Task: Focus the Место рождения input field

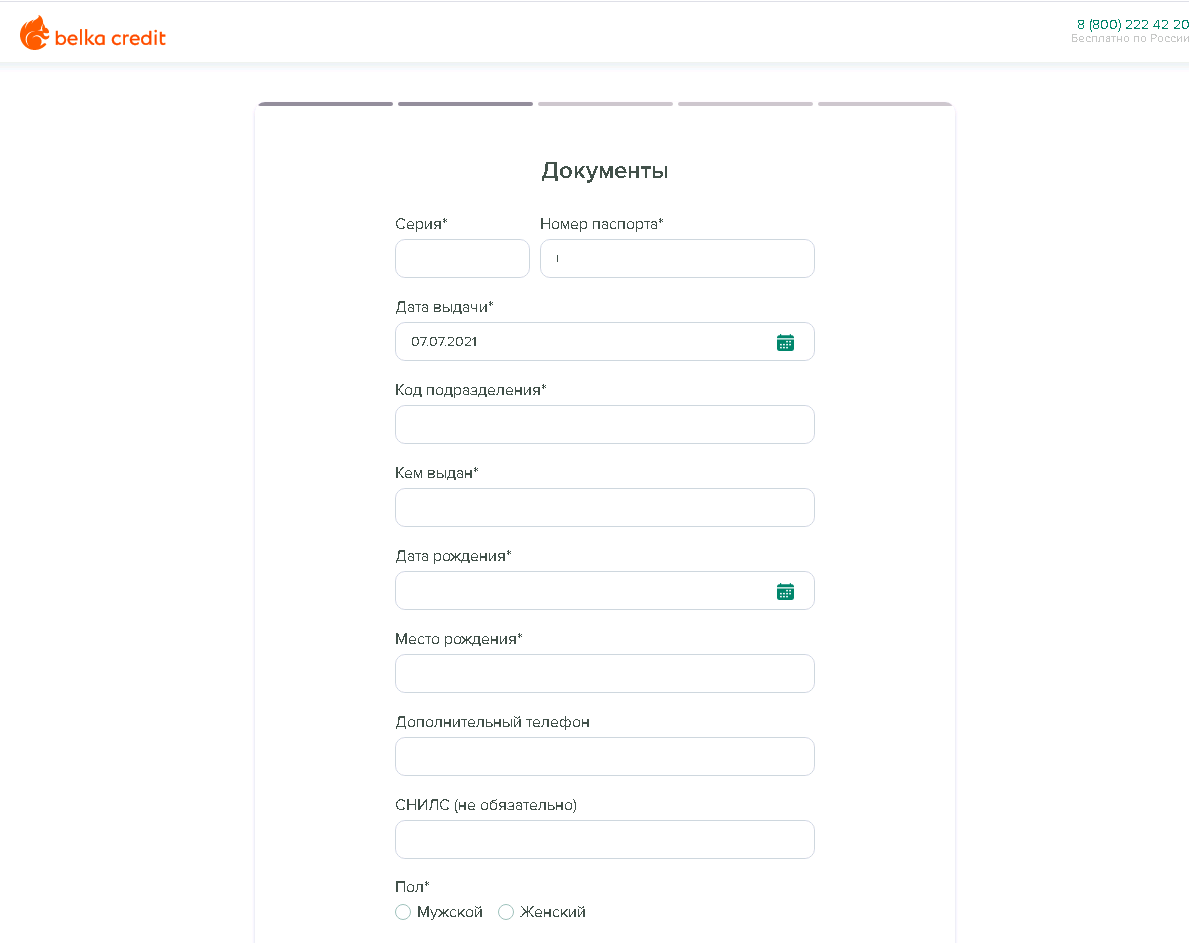Action: (604, 673)
